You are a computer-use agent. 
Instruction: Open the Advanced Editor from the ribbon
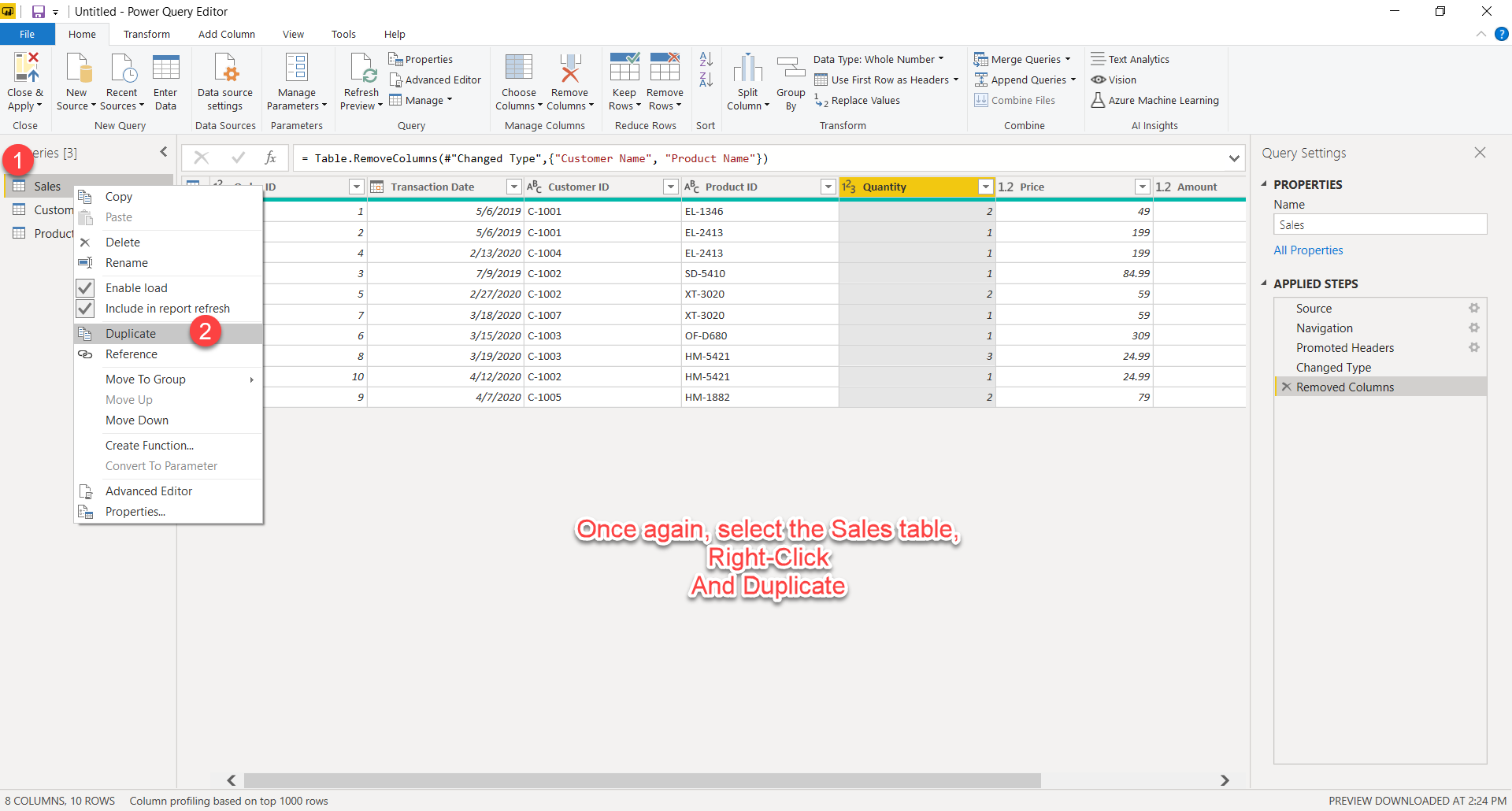[435, 80]
